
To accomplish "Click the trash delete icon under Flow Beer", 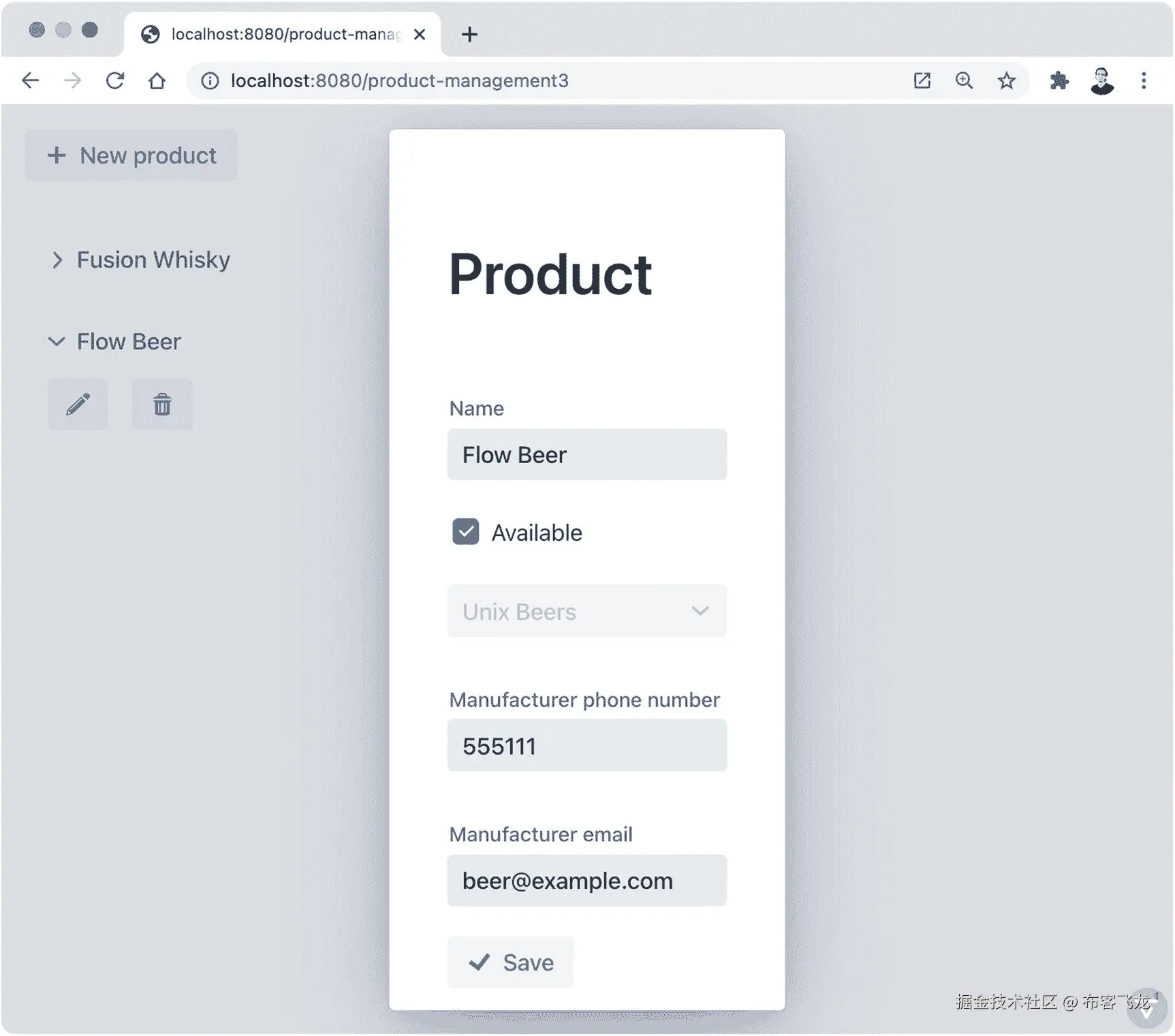I will (x=162, y=405).
